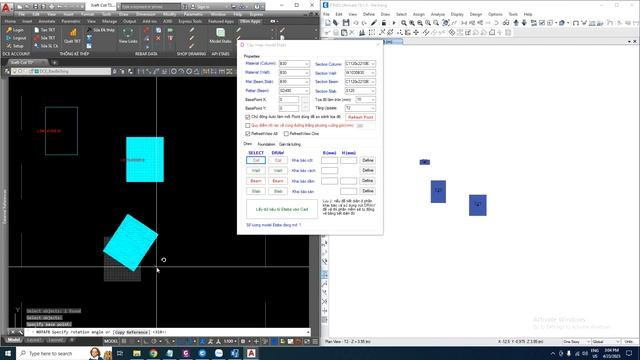The image size is (640, 360).
Task: Open the Section Wall dropdown
Action: (360, 73)
